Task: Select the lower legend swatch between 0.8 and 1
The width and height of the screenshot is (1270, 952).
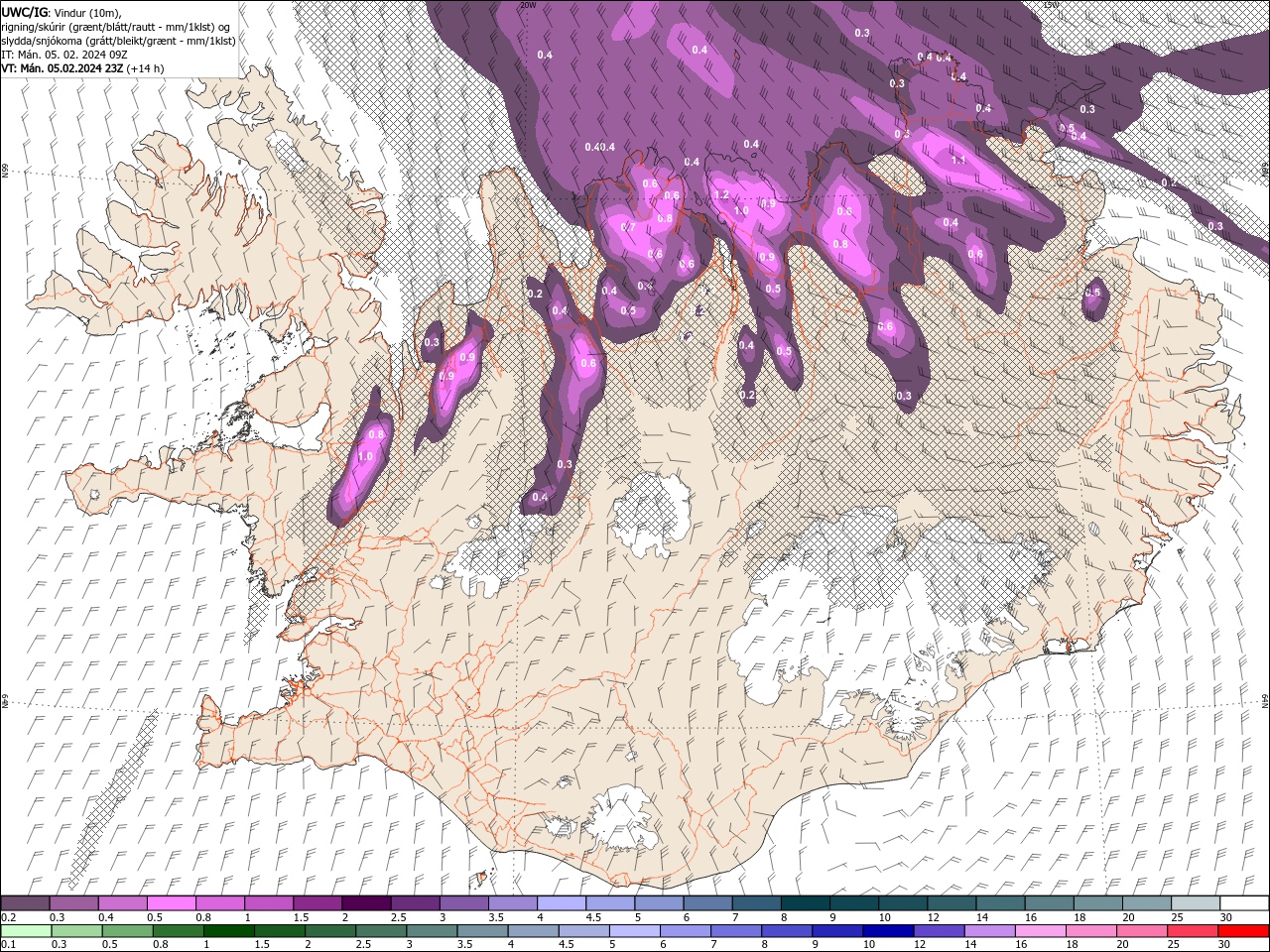Action: [178, 931]
